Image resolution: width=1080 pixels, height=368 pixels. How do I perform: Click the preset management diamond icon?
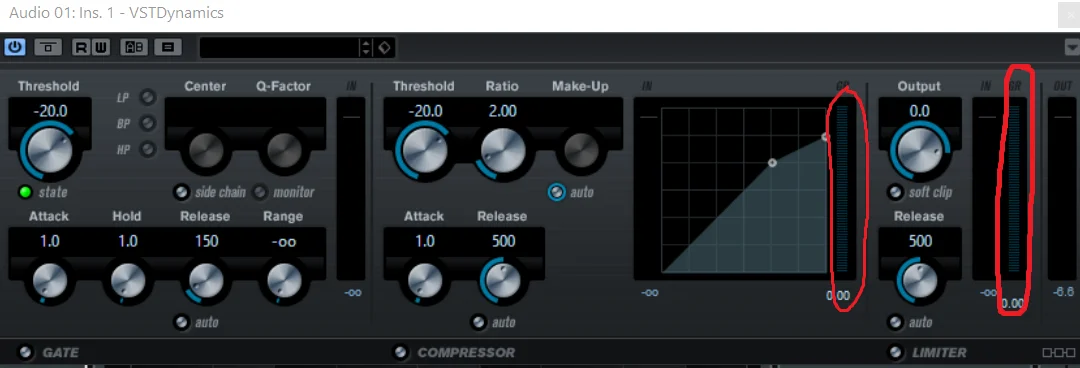click(384, 48)
